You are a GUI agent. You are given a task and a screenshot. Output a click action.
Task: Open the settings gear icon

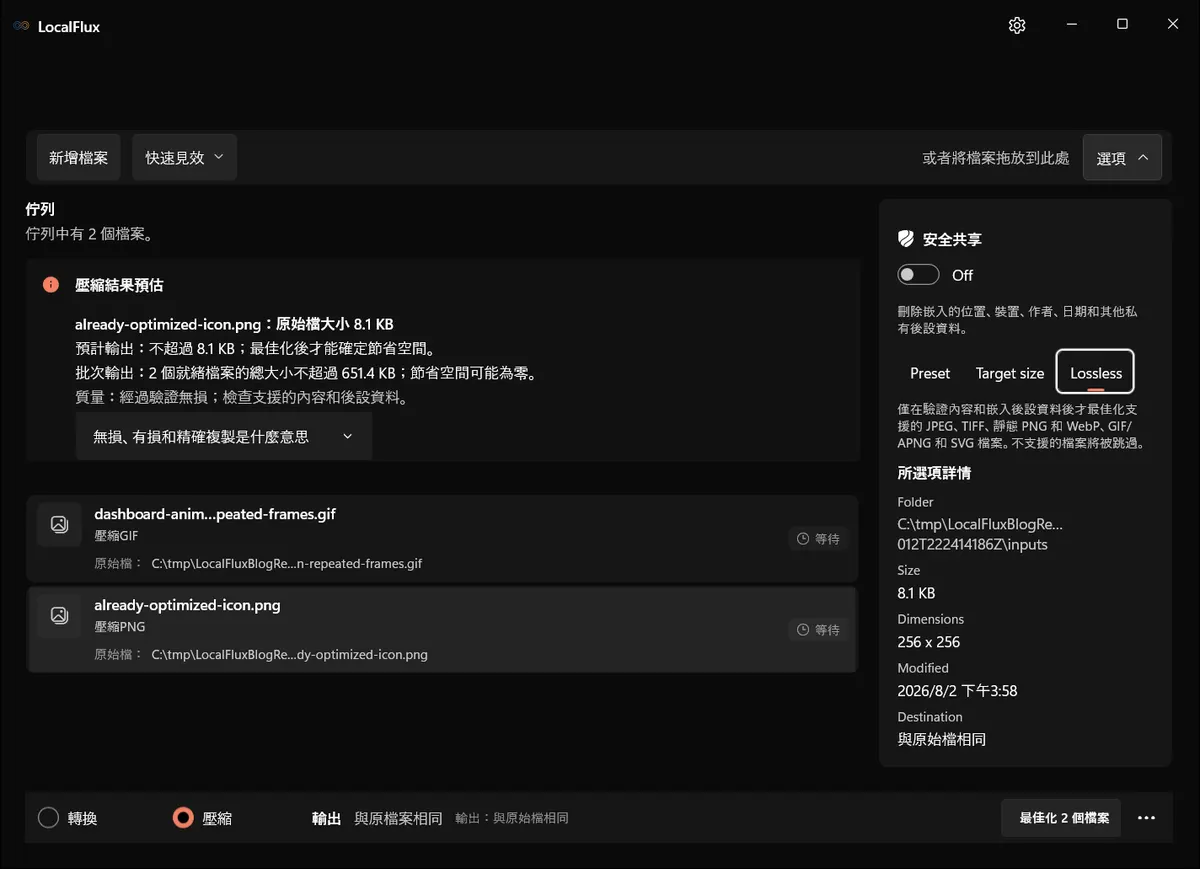point(1017,26)
